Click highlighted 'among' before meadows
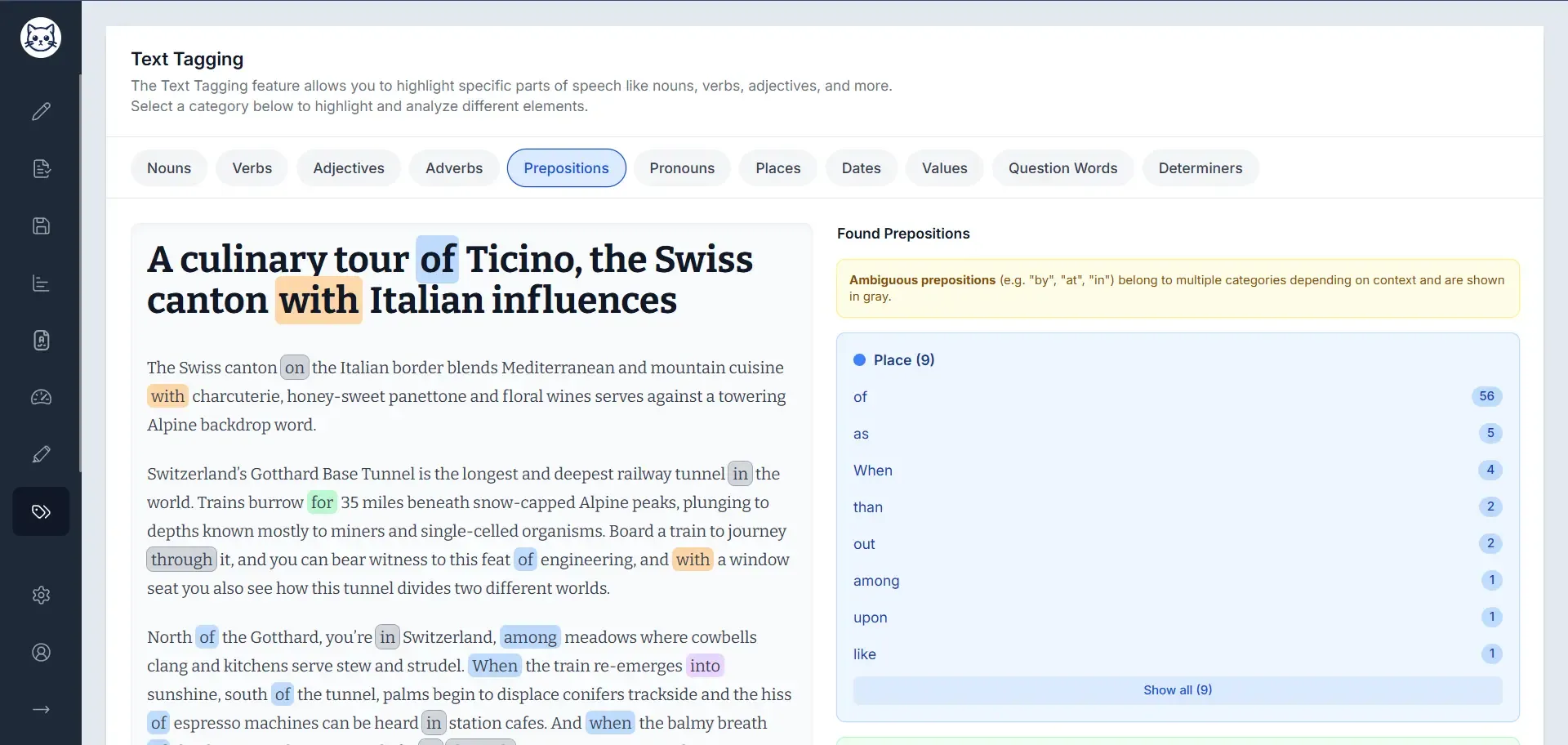This screenshot has width=1568, height=745. tap(530, 637)
